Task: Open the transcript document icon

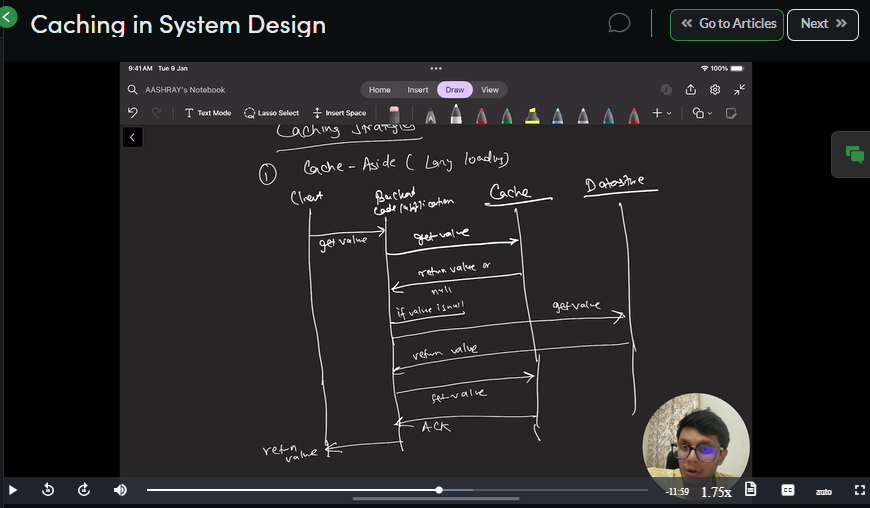Action: point(751,489)
